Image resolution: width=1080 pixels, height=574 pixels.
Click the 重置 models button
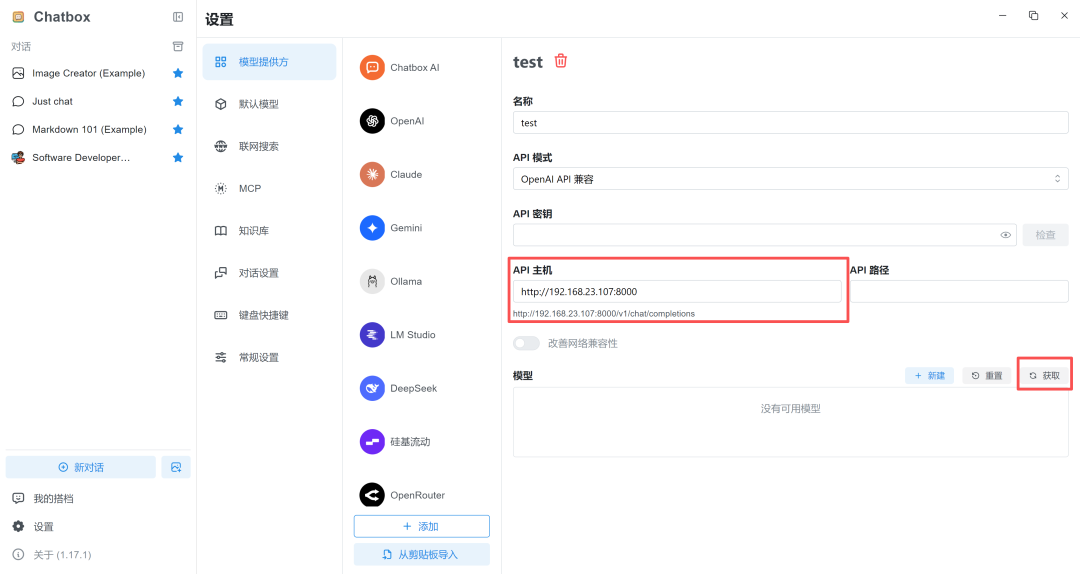(986, 376)
